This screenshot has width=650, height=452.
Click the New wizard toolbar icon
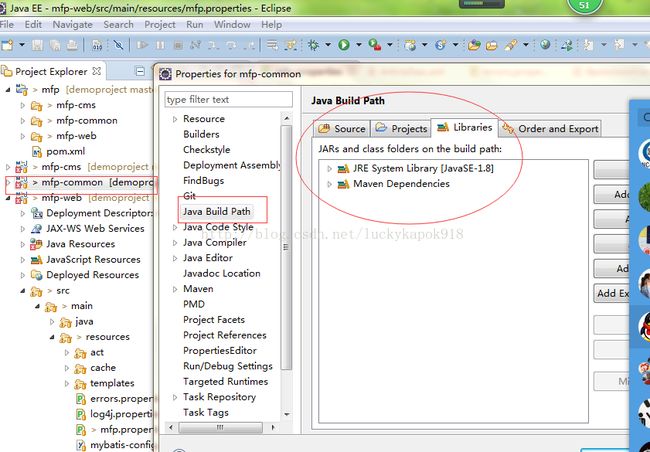(7, 44)
